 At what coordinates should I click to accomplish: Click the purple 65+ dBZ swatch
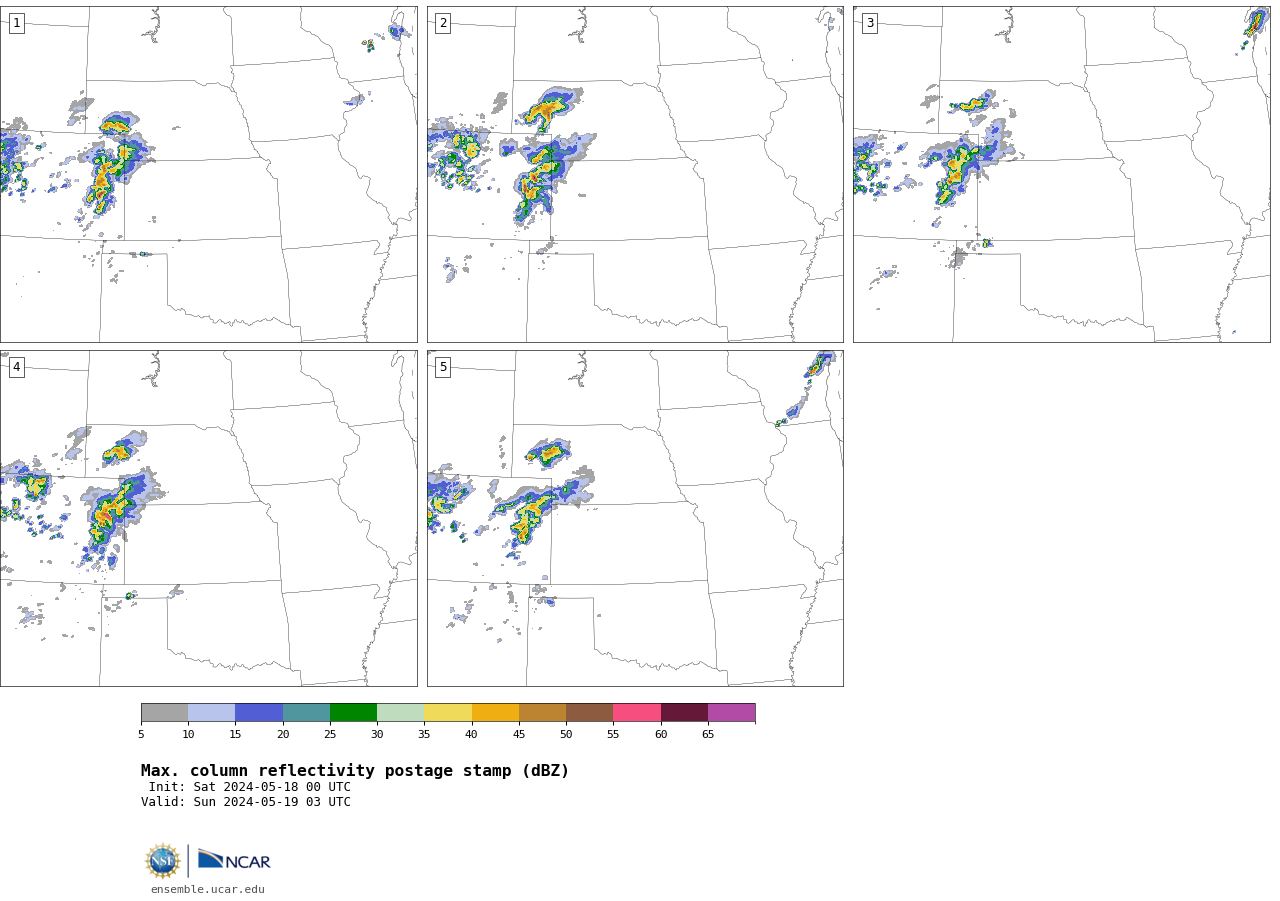coord(731,713)
